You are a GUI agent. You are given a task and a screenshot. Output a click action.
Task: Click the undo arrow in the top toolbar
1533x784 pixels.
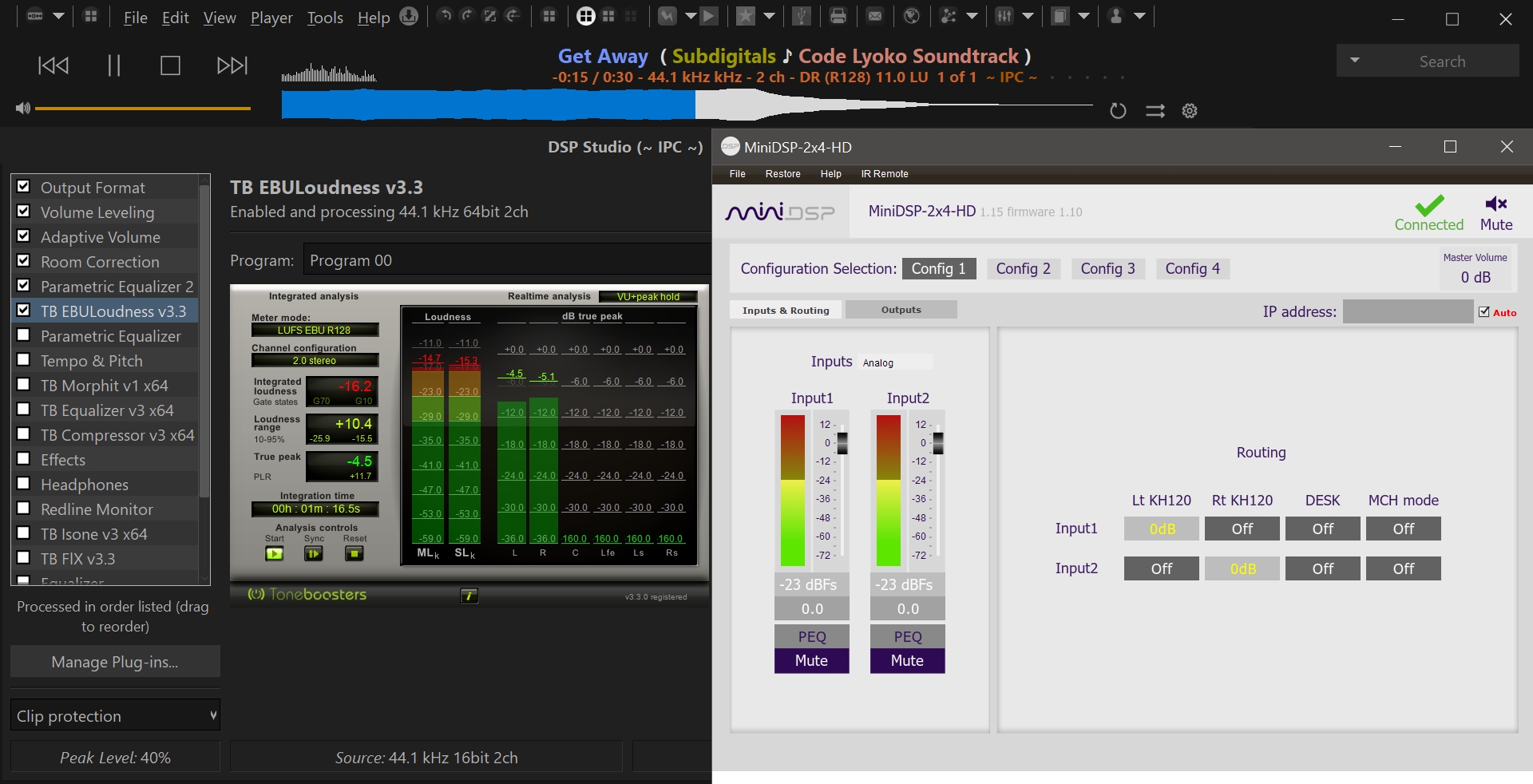pos(446,15)
